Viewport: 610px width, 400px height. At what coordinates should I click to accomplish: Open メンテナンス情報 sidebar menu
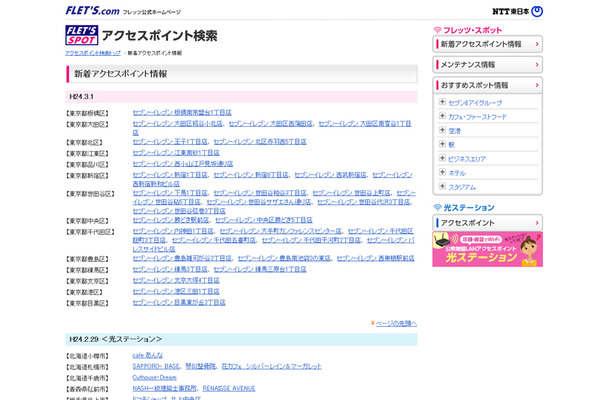tap(487, 65)
